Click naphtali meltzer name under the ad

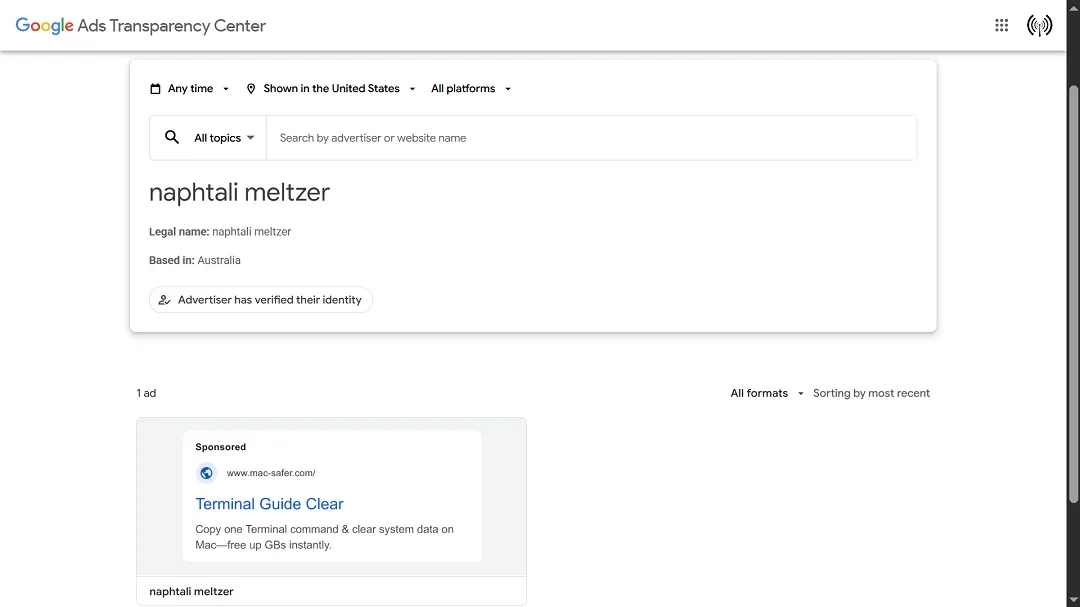pyautogui.click(x=191, y=591)
